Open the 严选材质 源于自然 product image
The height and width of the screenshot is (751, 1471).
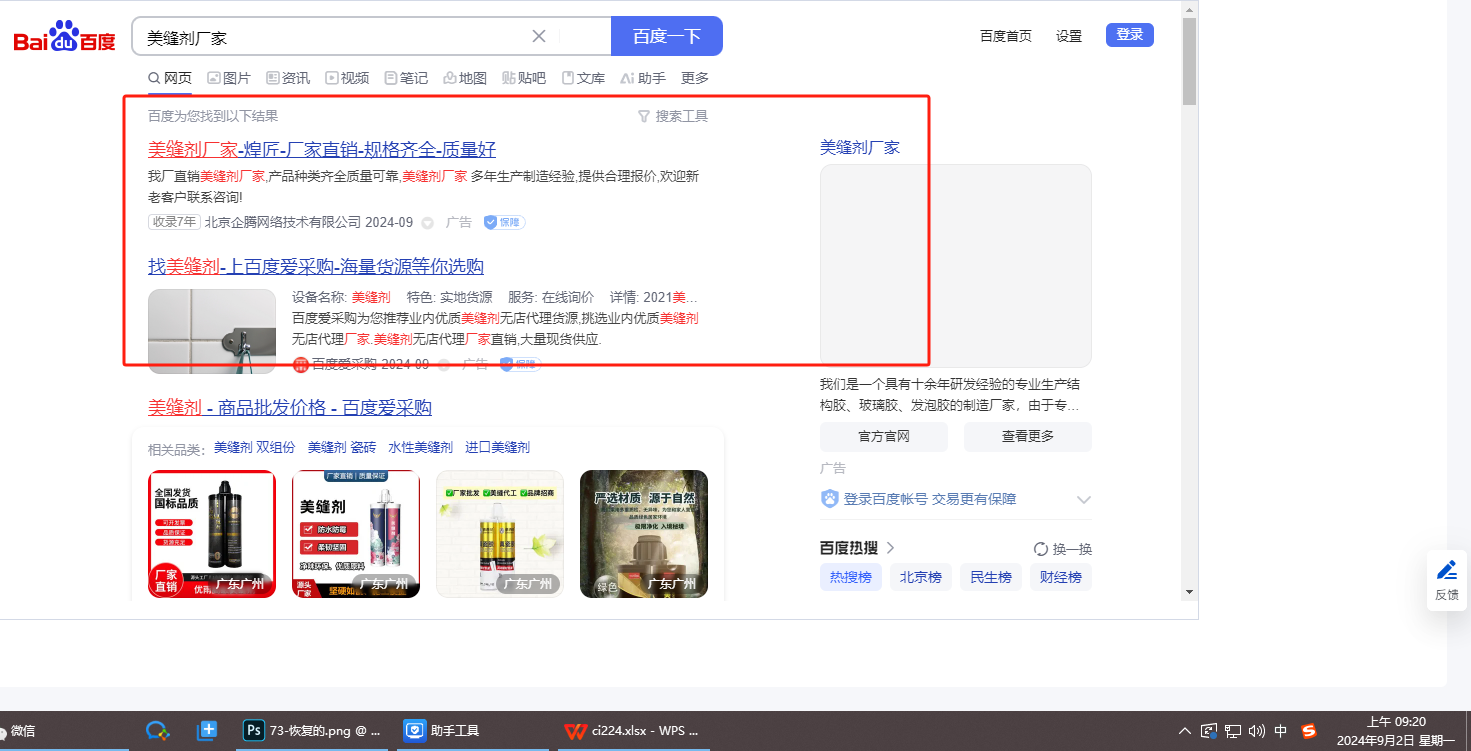click(644, 534)
